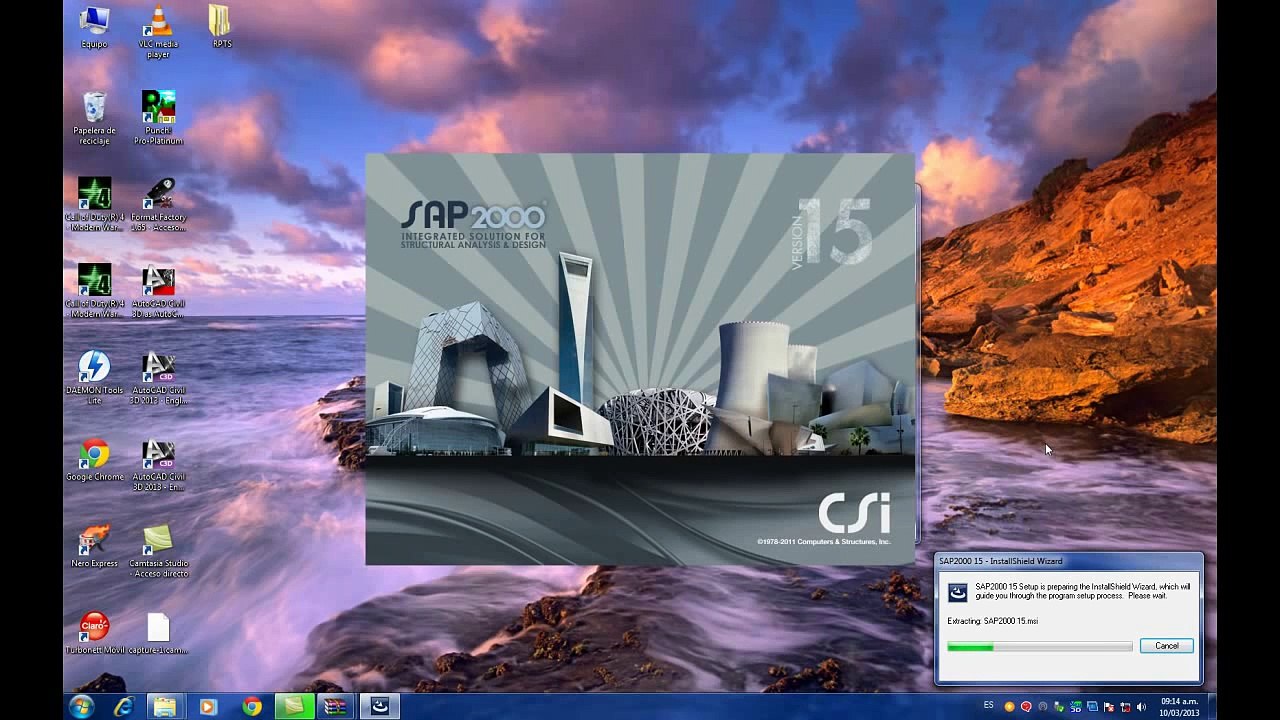
Task: Select the Equipo desktop icon
Action: (x=94, y=27)
